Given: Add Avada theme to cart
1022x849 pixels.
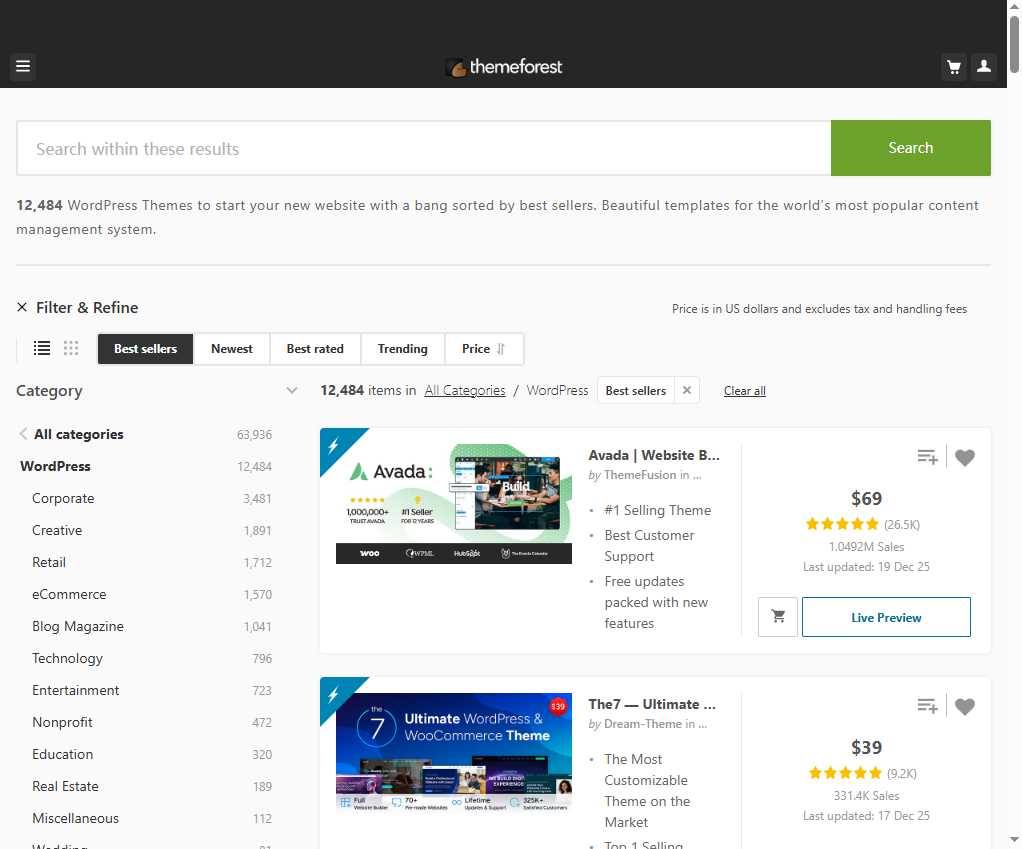Looking at the screenshot, I should (x=778, y=617).
